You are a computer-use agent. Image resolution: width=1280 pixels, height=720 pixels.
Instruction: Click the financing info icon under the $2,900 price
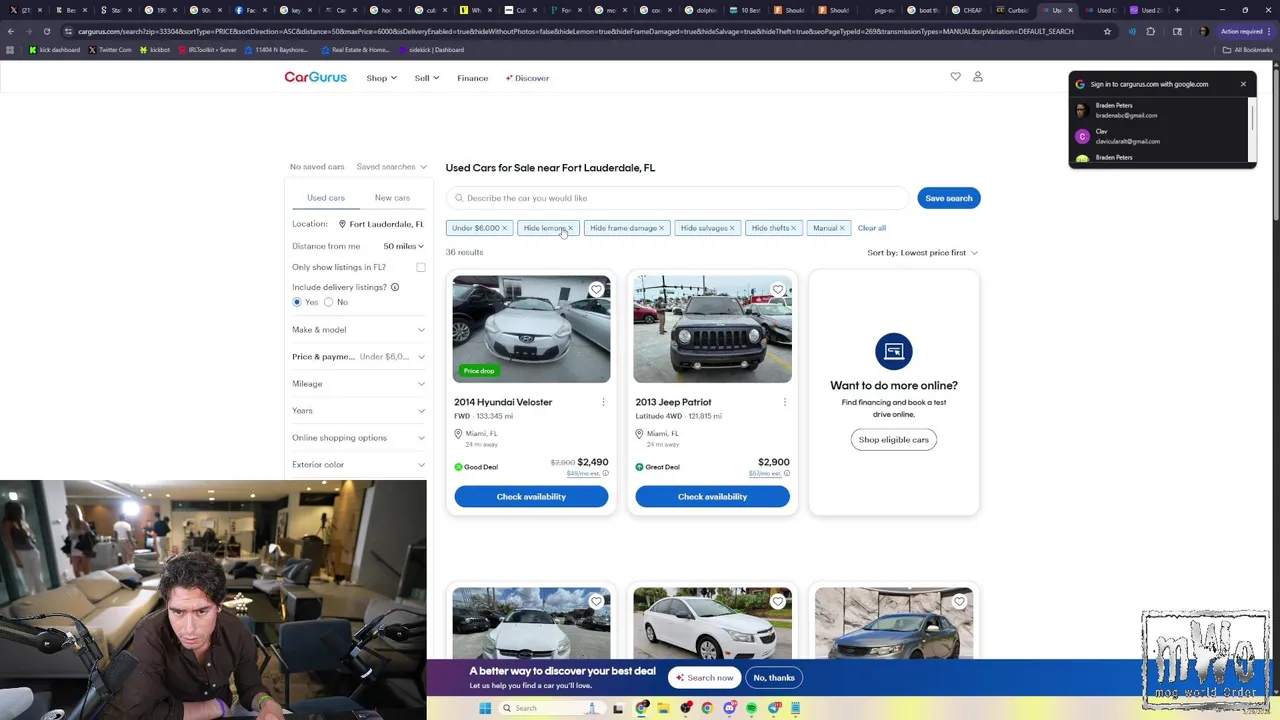[x=787, y=473]
